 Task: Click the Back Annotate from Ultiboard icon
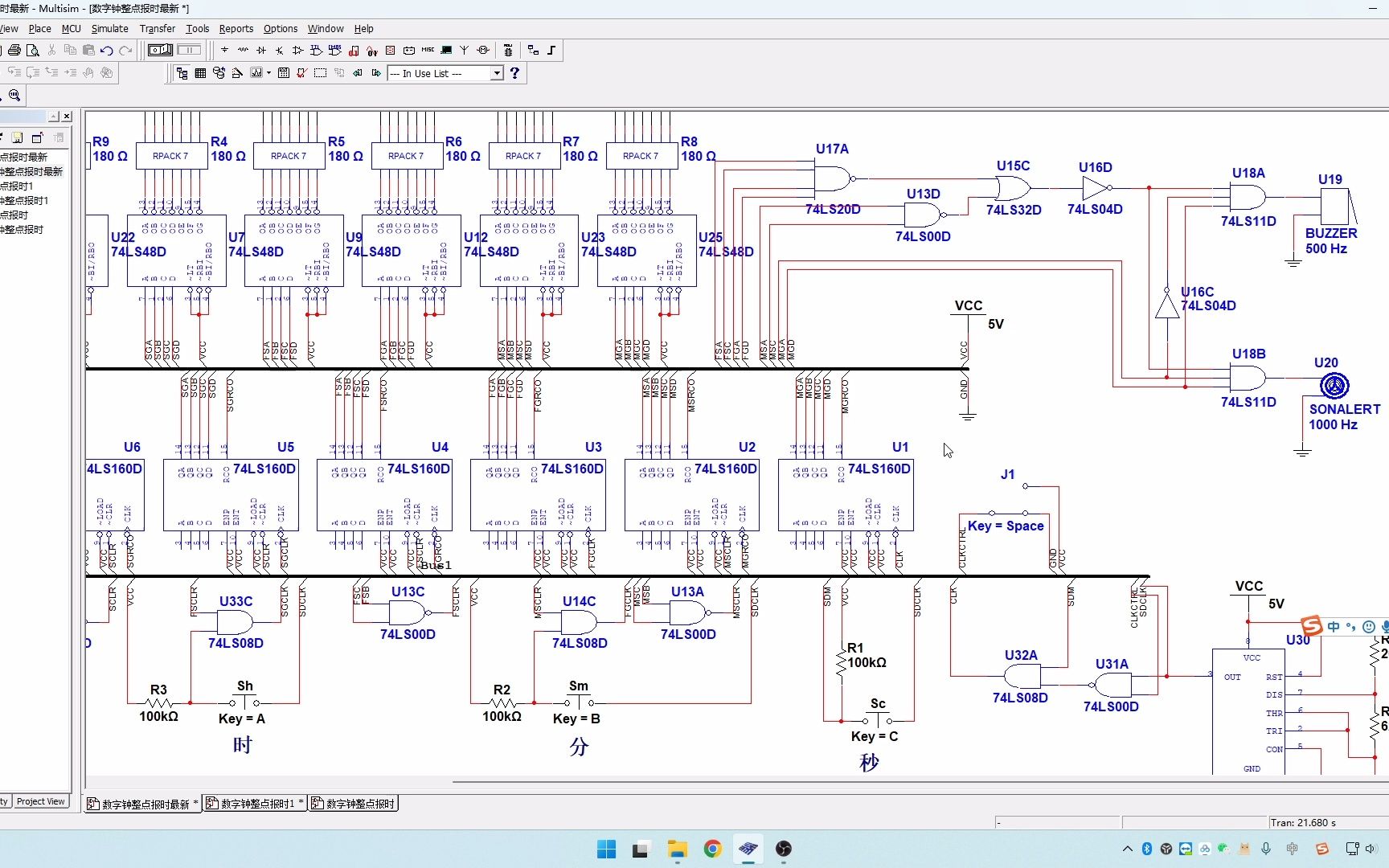(357, 73)
